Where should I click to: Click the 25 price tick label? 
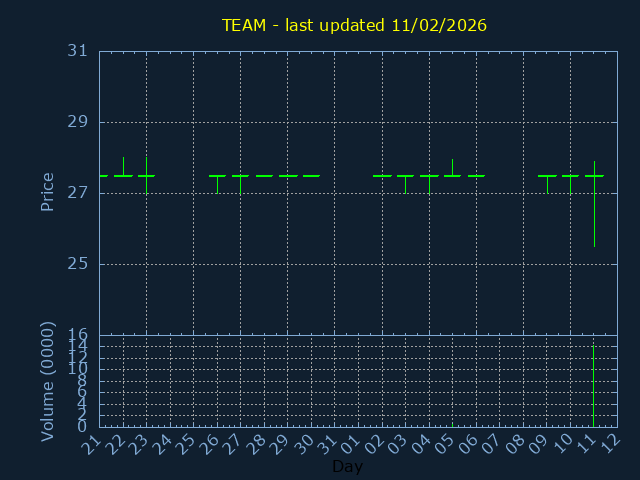click(78, 264)
